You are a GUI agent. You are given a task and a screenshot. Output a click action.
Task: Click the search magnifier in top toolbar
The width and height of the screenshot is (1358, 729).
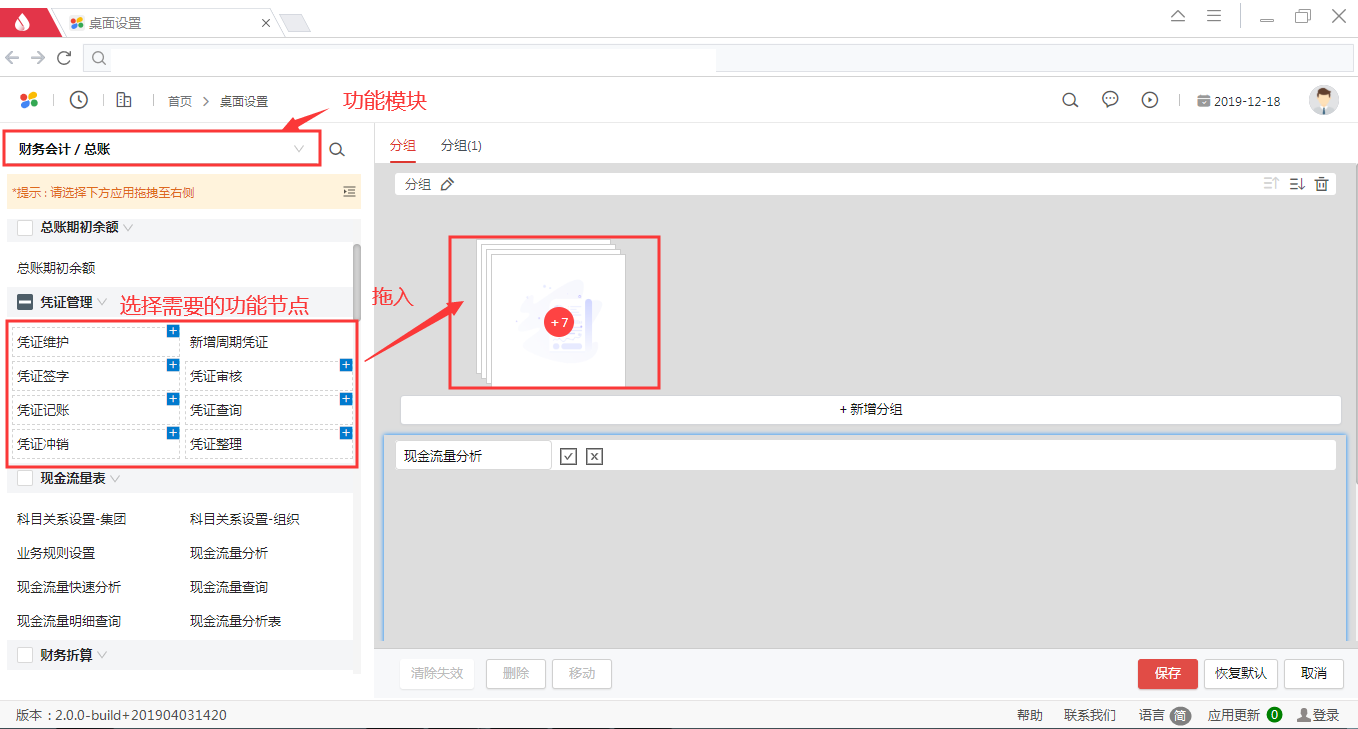click(1070, 100)
